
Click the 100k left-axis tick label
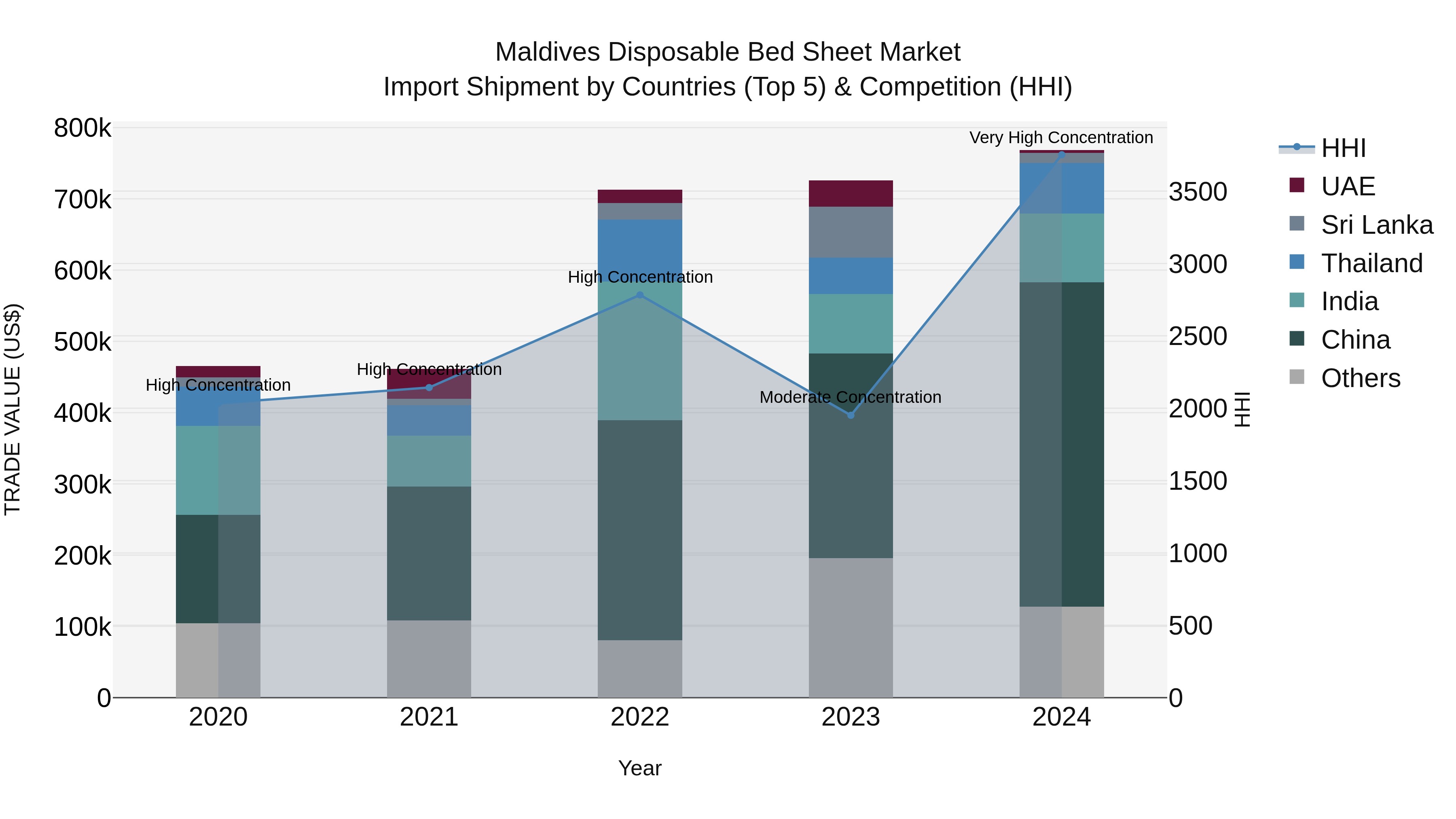click(x=83, y=627)
